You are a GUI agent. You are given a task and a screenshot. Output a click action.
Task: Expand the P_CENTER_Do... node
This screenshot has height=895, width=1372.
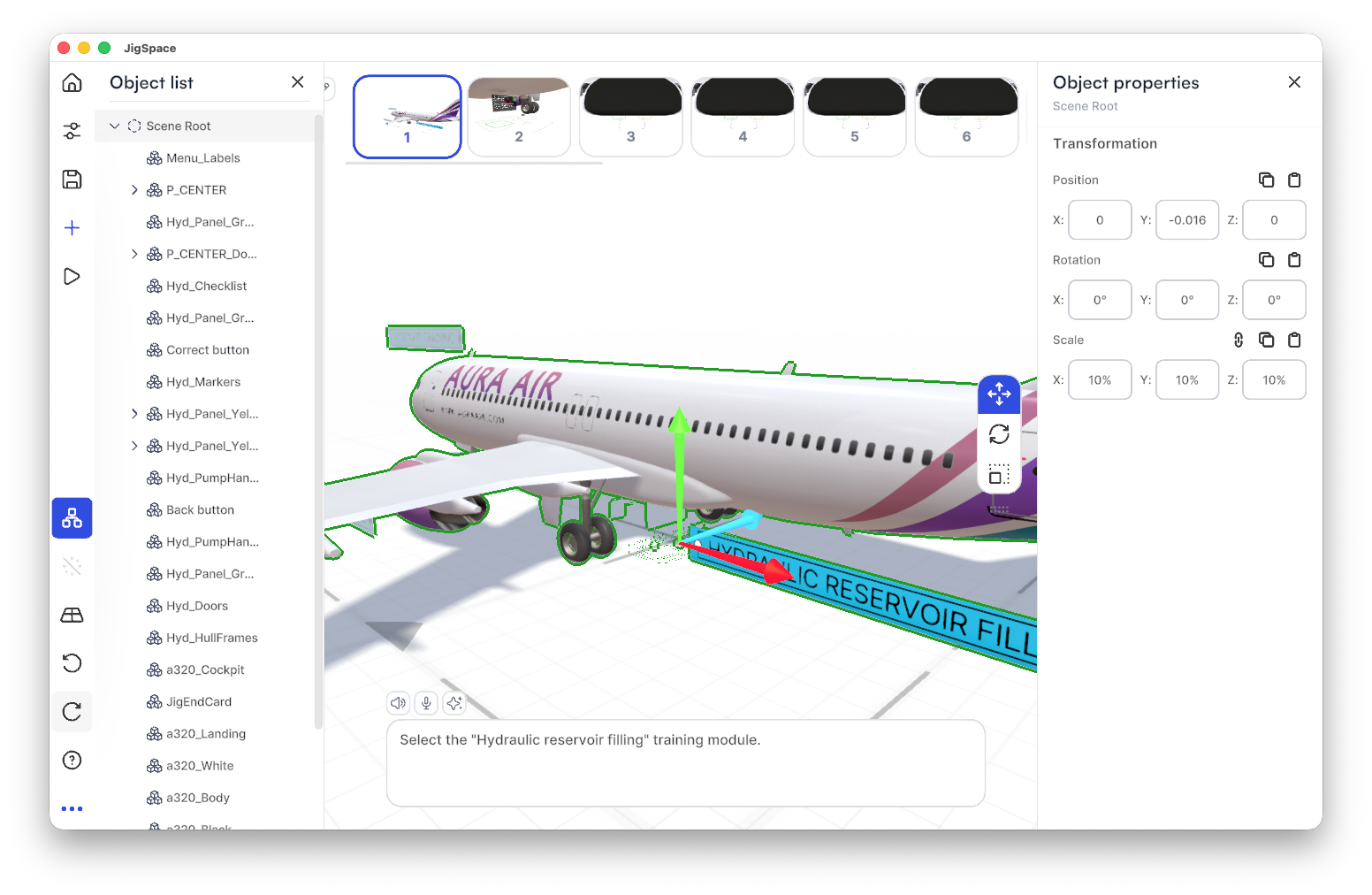[x=134, y=254]
